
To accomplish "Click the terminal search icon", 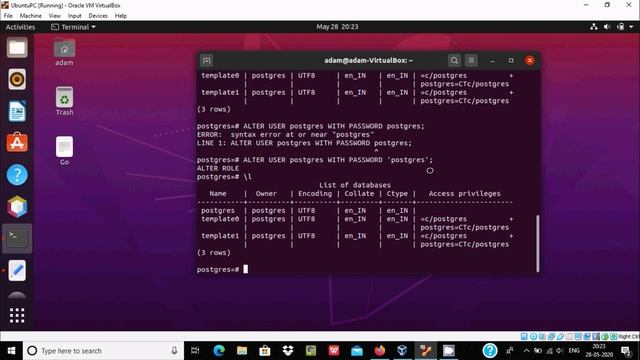I will [x=454, y=60].
